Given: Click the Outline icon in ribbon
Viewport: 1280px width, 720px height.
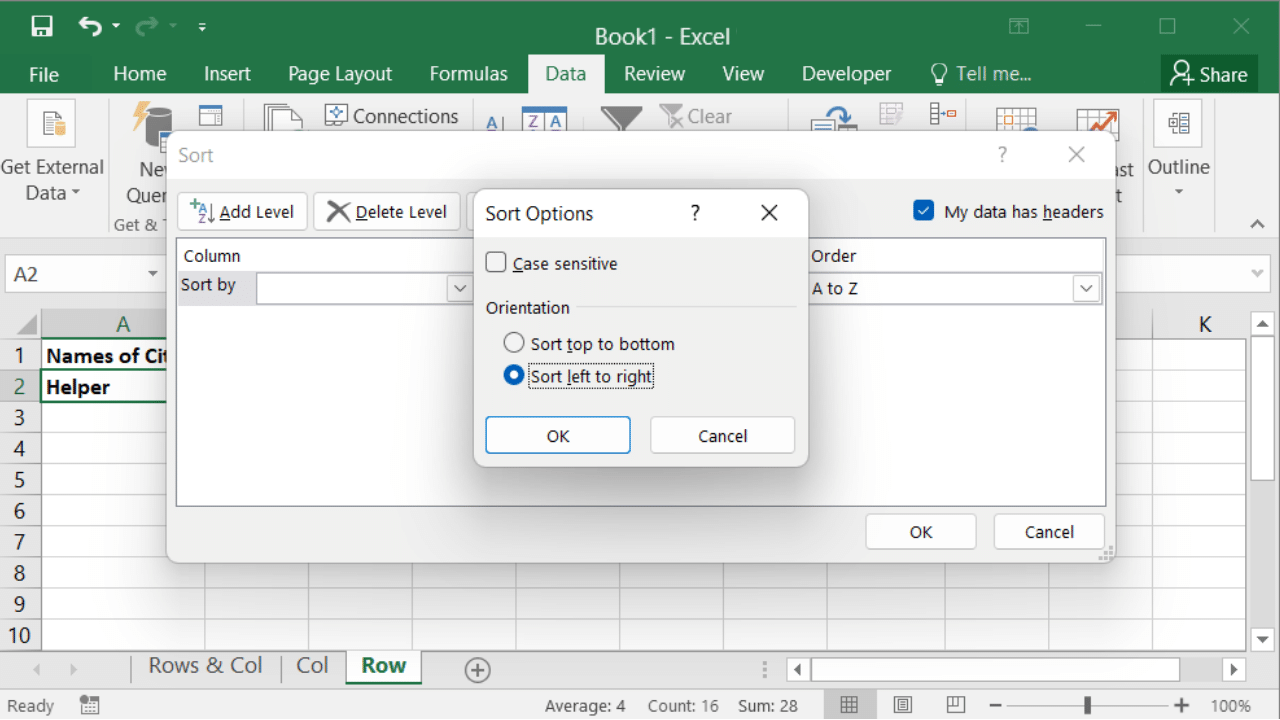Looking at the screenshot, I should (1178, 124).
